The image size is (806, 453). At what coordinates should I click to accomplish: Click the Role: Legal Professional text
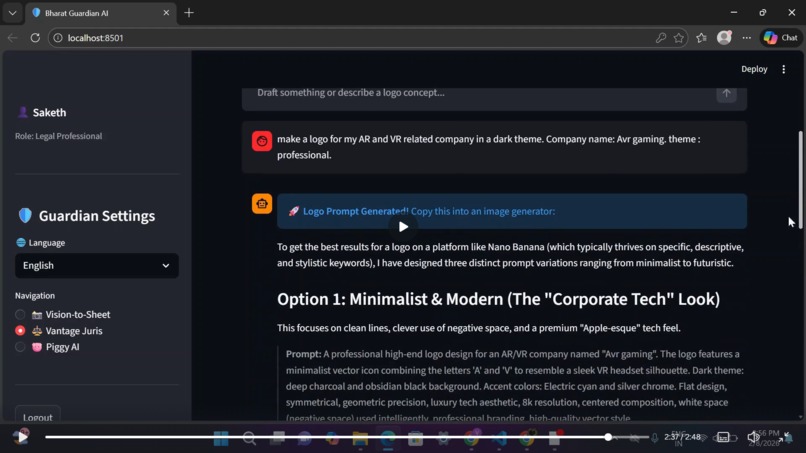point(59,136)
